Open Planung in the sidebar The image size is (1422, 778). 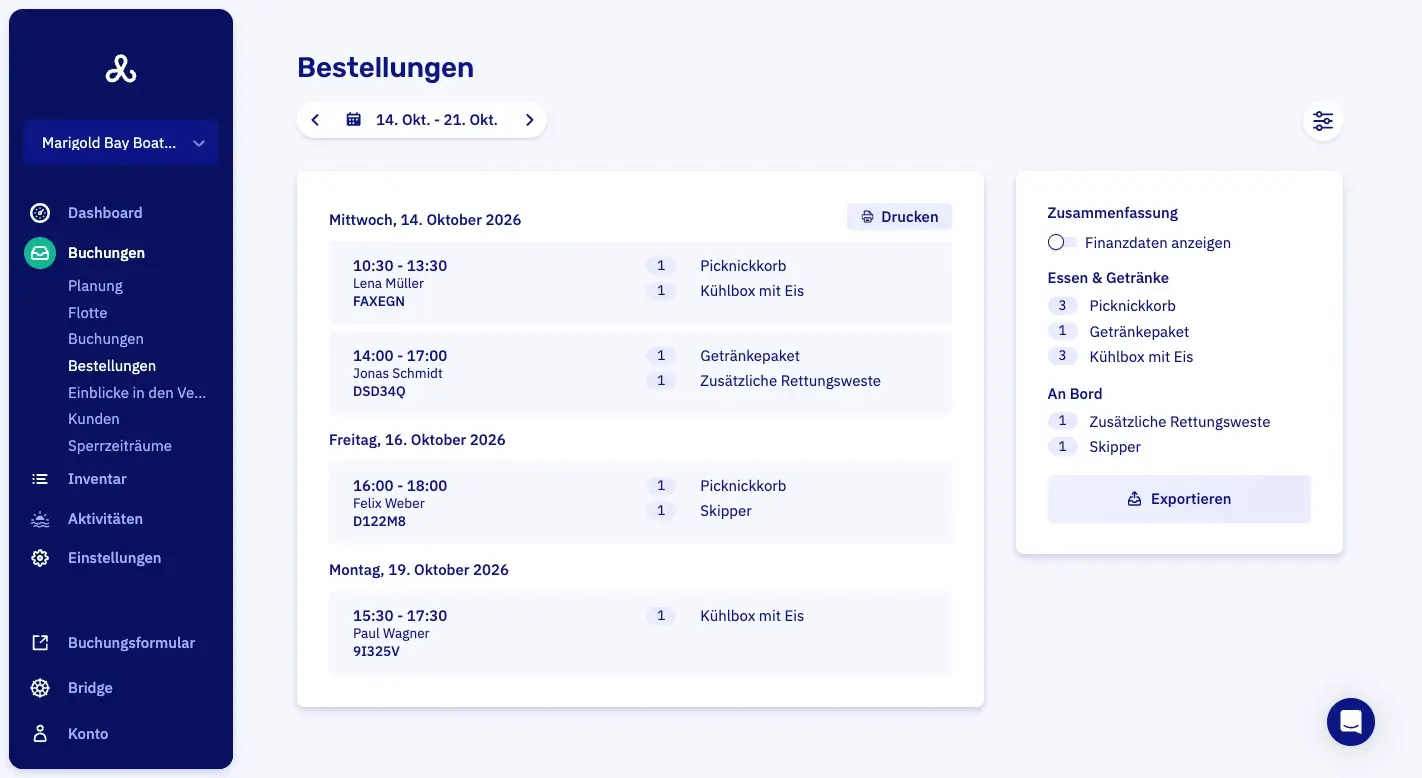click(95, 286)
